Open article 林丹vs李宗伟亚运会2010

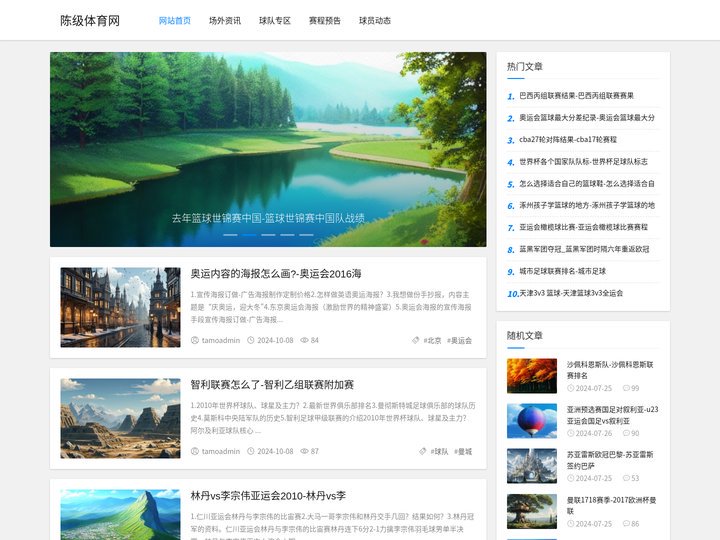(x=268, y=496)
